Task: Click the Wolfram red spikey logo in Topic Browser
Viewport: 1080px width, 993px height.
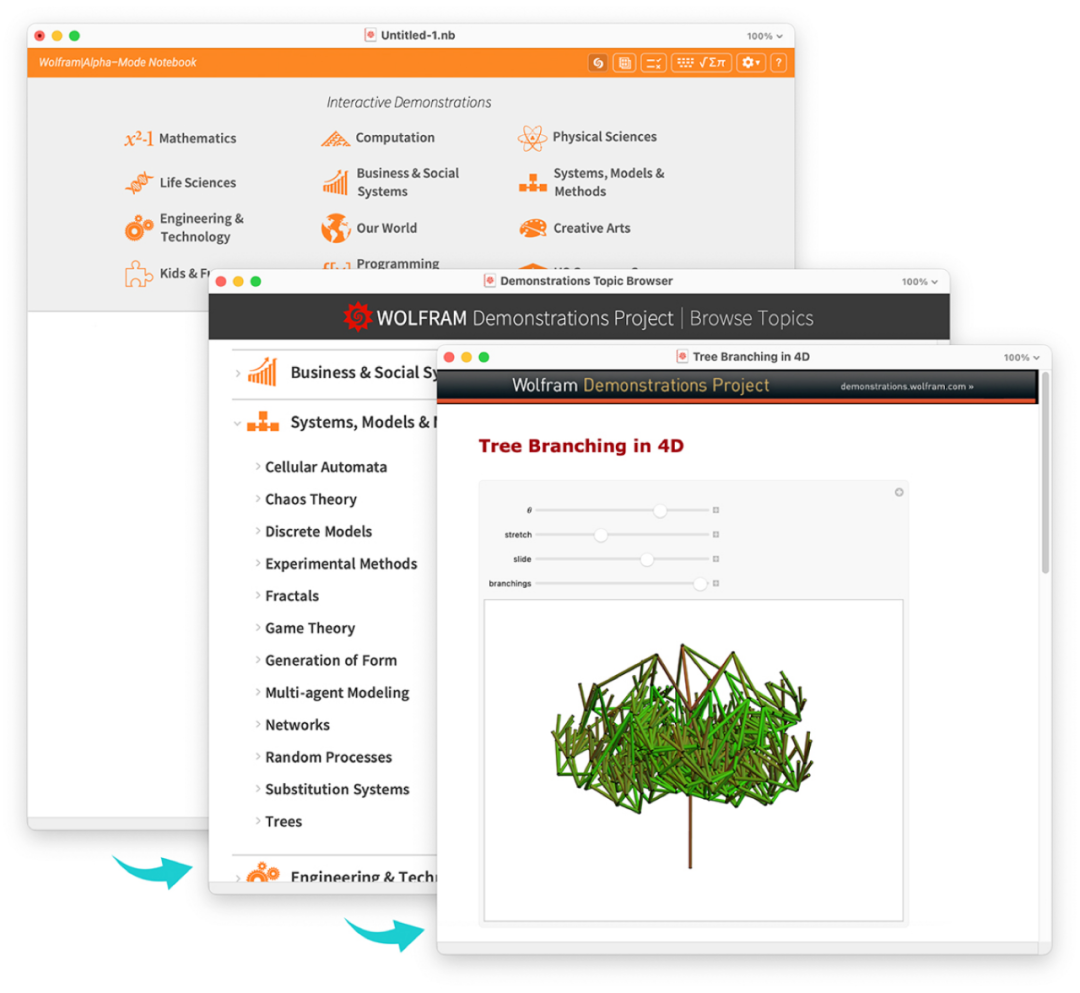Action: pos(357,317)
